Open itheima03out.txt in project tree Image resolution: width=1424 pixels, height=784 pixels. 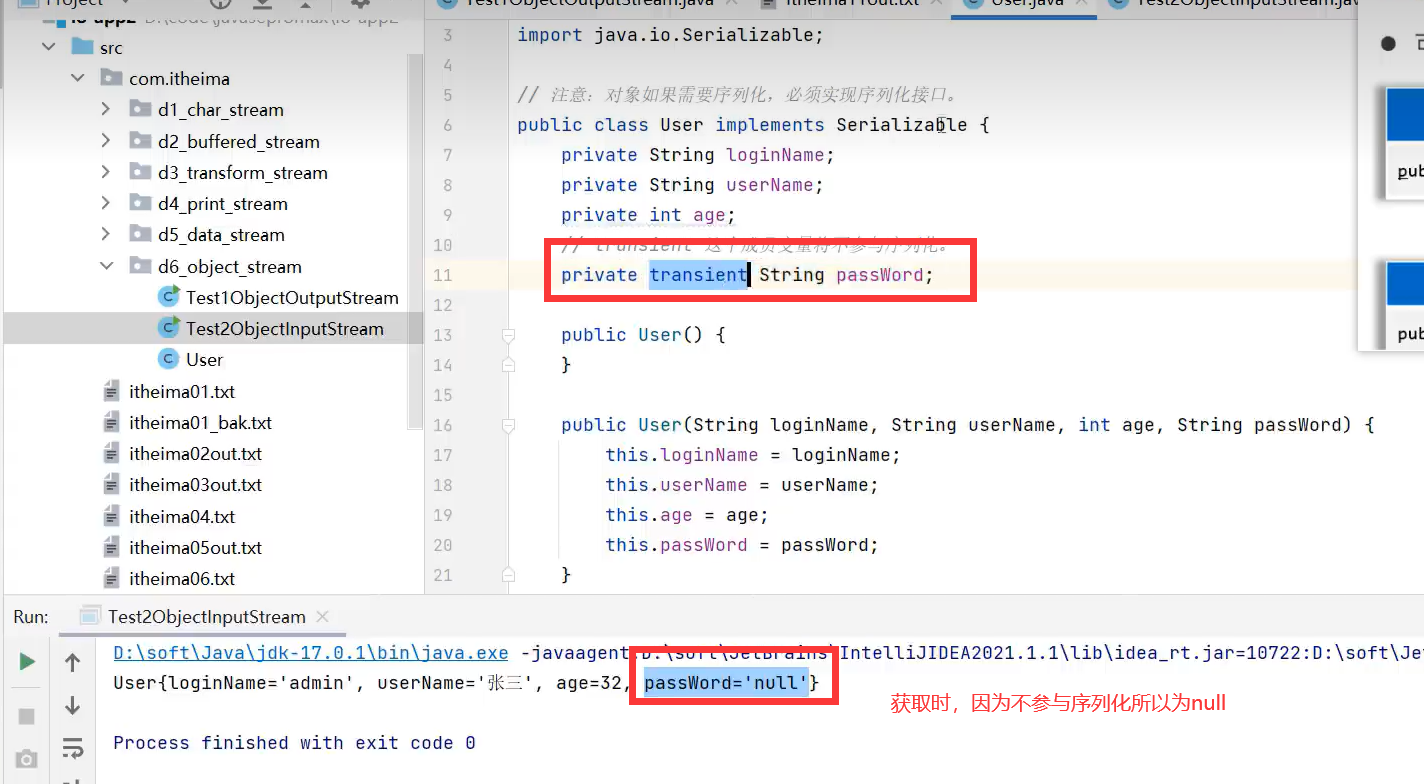pos(195,484)
